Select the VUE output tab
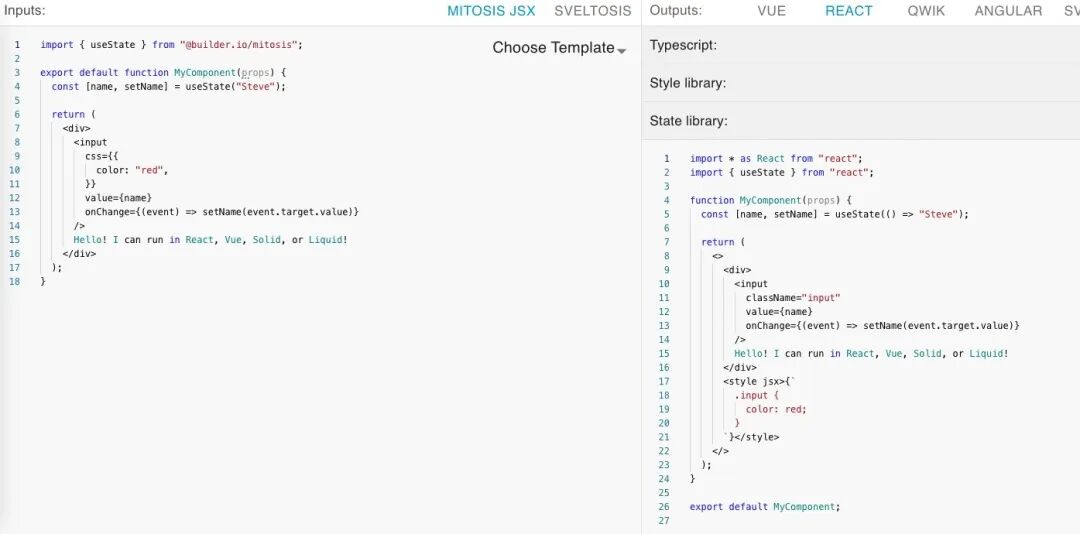 point(771,11)
